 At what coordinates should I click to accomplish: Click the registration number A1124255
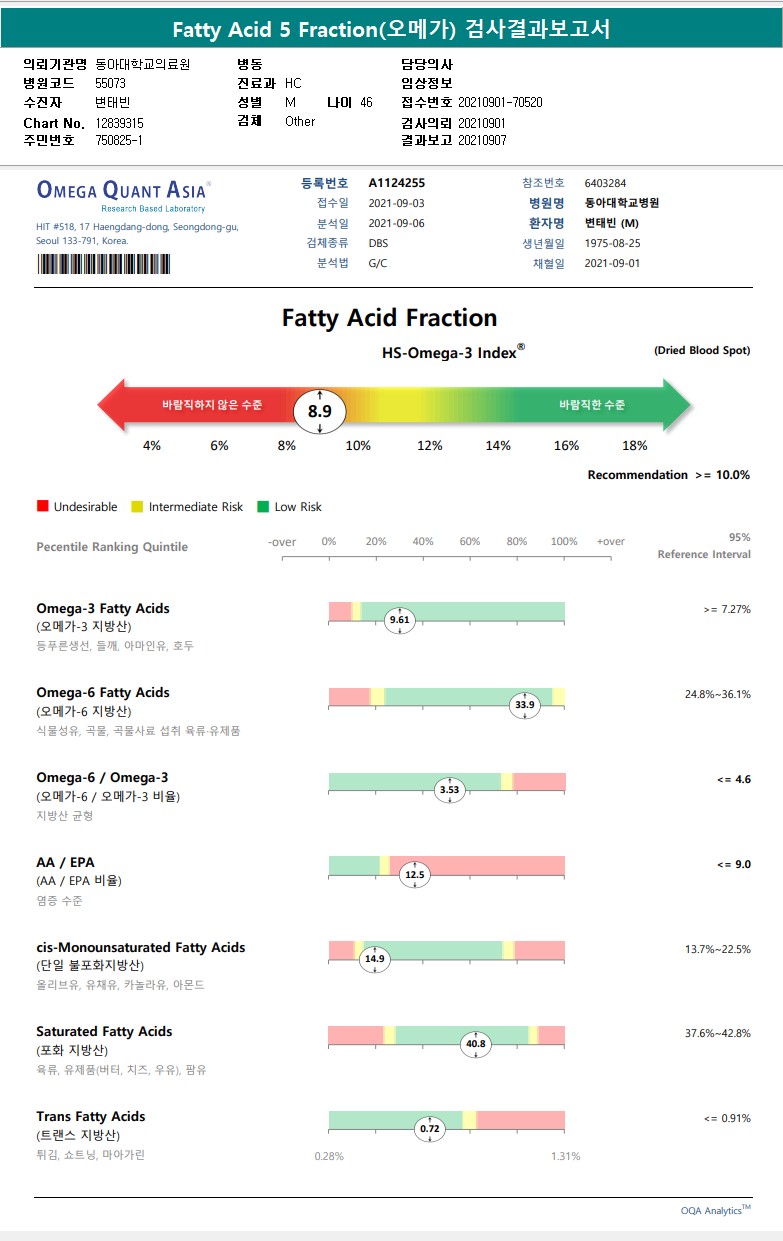coord(397,183)
